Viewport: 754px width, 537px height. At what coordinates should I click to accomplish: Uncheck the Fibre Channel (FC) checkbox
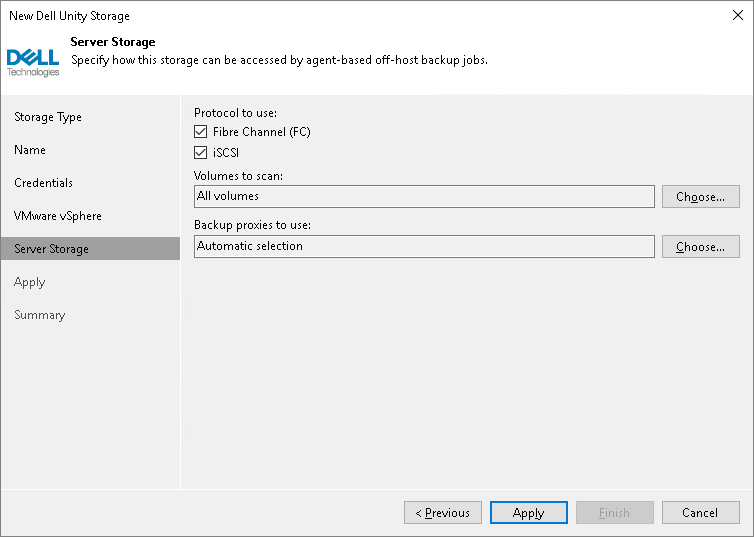201,132
